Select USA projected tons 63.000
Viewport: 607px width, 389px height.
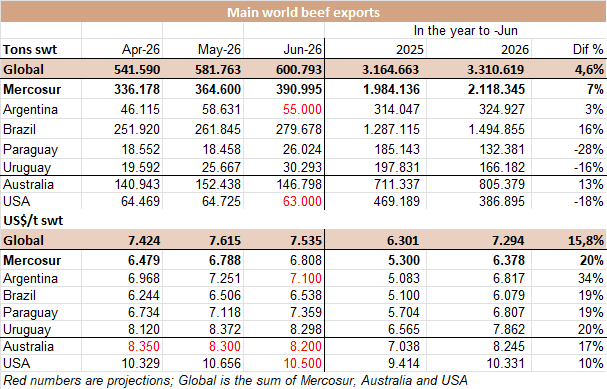pos(302,201)
